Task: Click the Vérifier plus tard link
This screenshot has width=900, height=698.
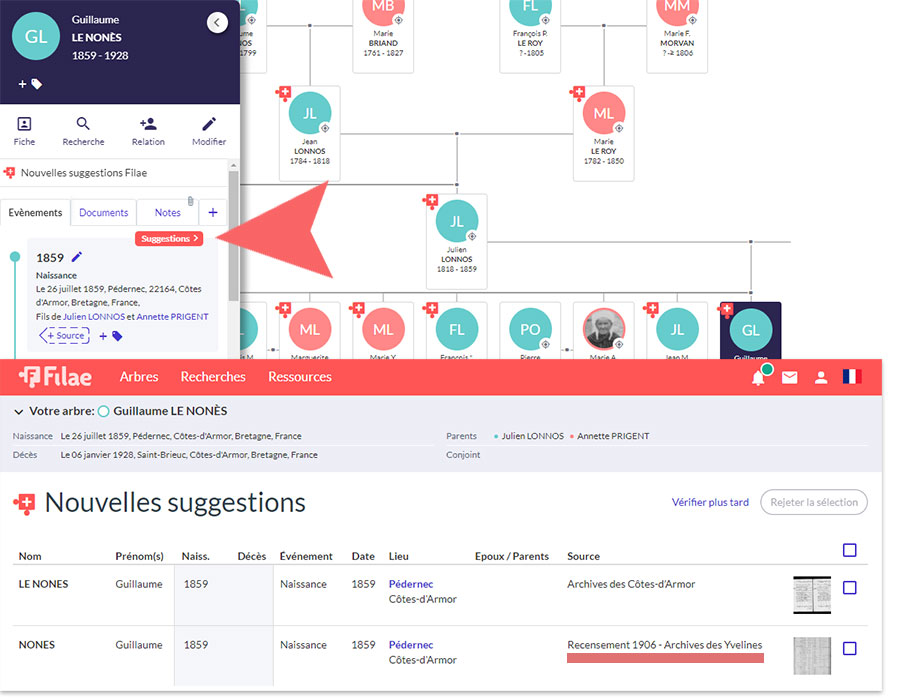Action: [x=710, y=502]
